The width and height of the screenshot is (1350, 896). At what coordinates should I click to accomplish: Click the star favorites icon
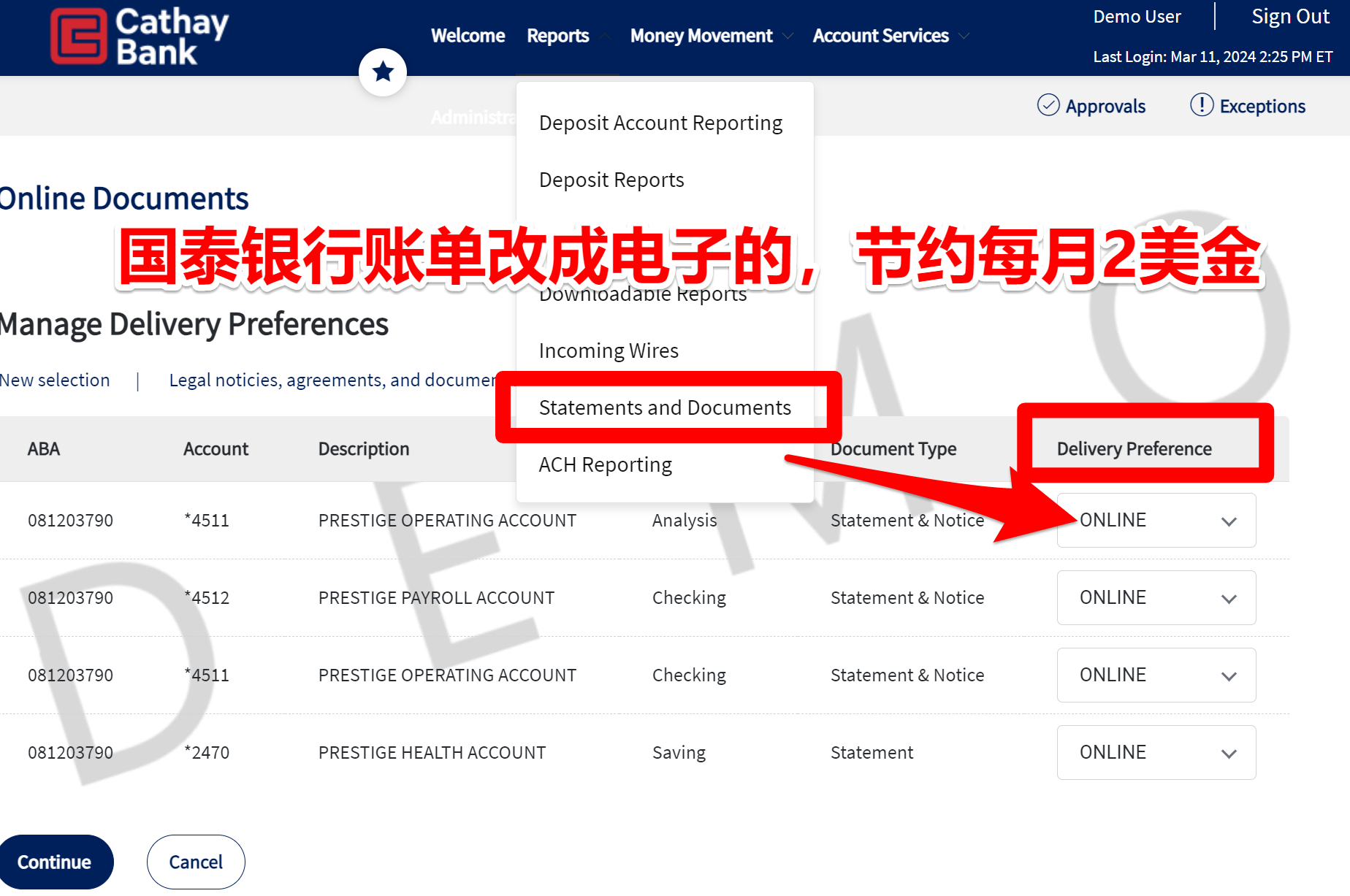(383, 72)
